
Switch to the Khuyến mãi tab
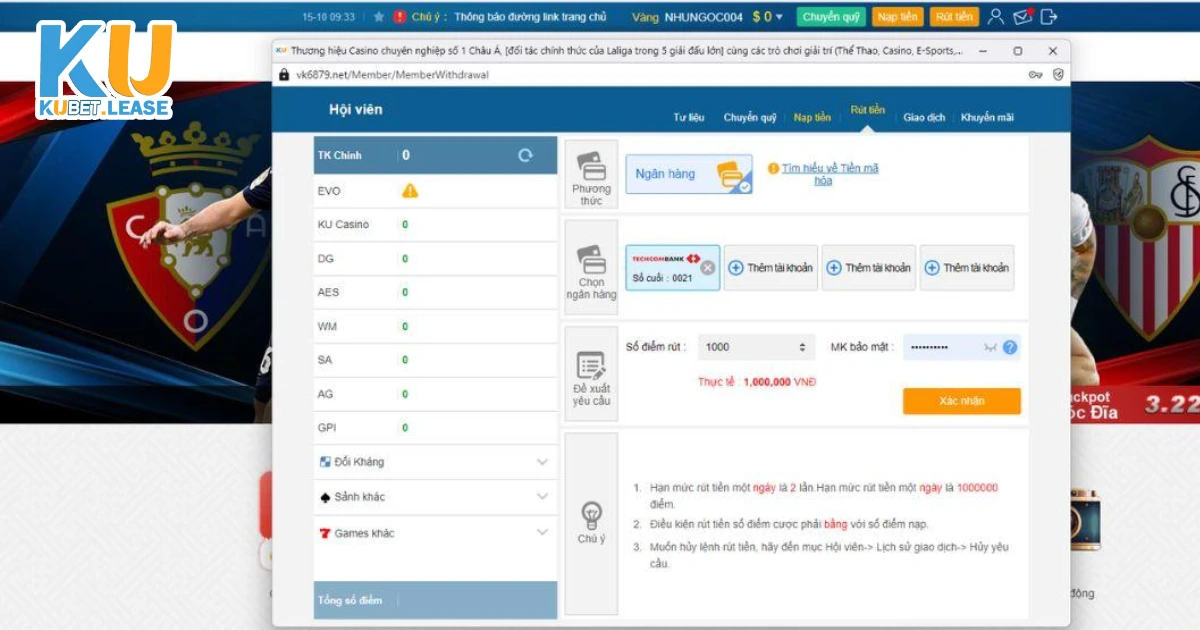[987, 117]
